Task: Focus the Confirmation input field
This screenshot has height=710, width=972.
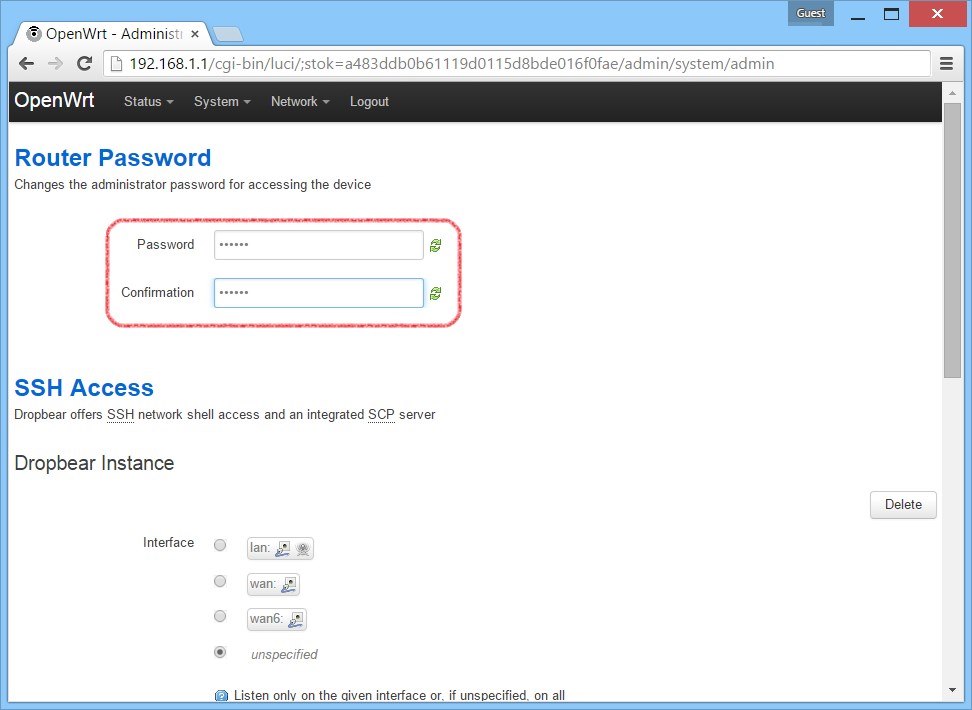Action: pos(319,293)
